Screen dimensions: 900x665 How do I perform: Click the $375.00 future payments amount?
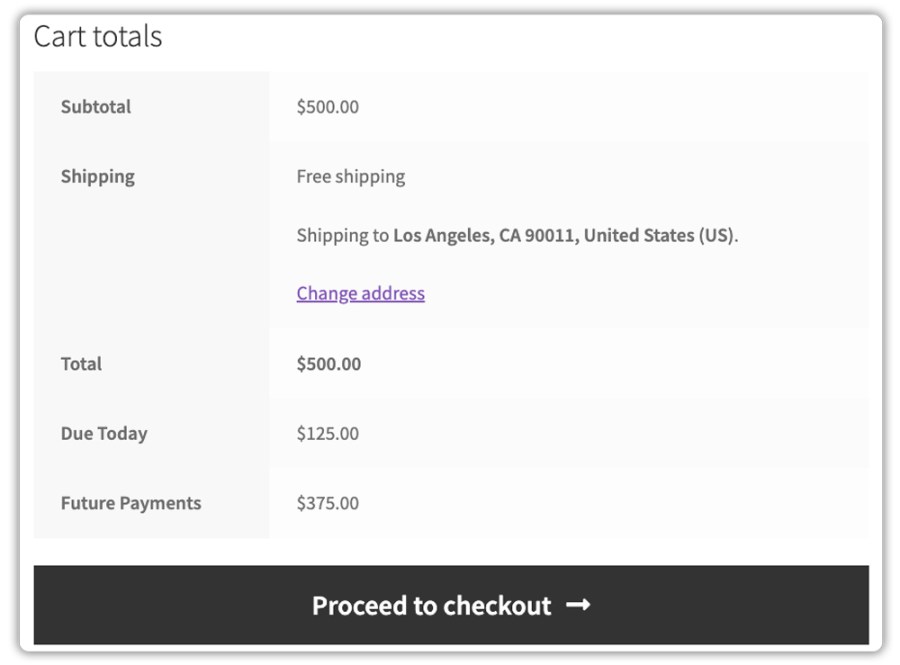(x=328, y=503)
